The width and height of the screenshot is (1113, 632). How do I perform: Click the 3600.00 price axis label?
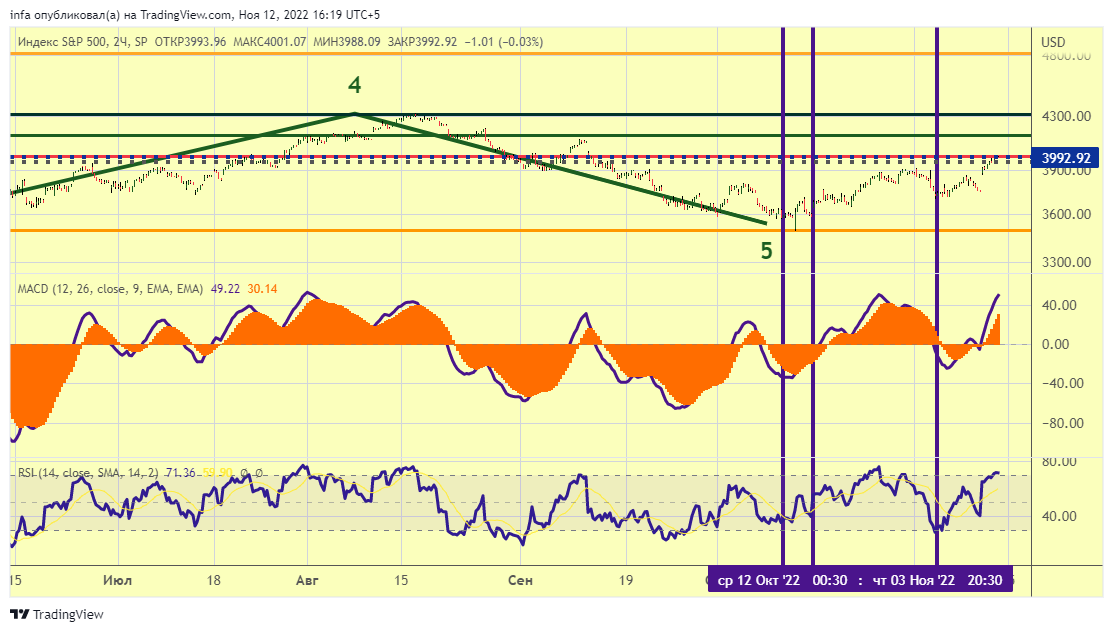[x=1066, y=214]
